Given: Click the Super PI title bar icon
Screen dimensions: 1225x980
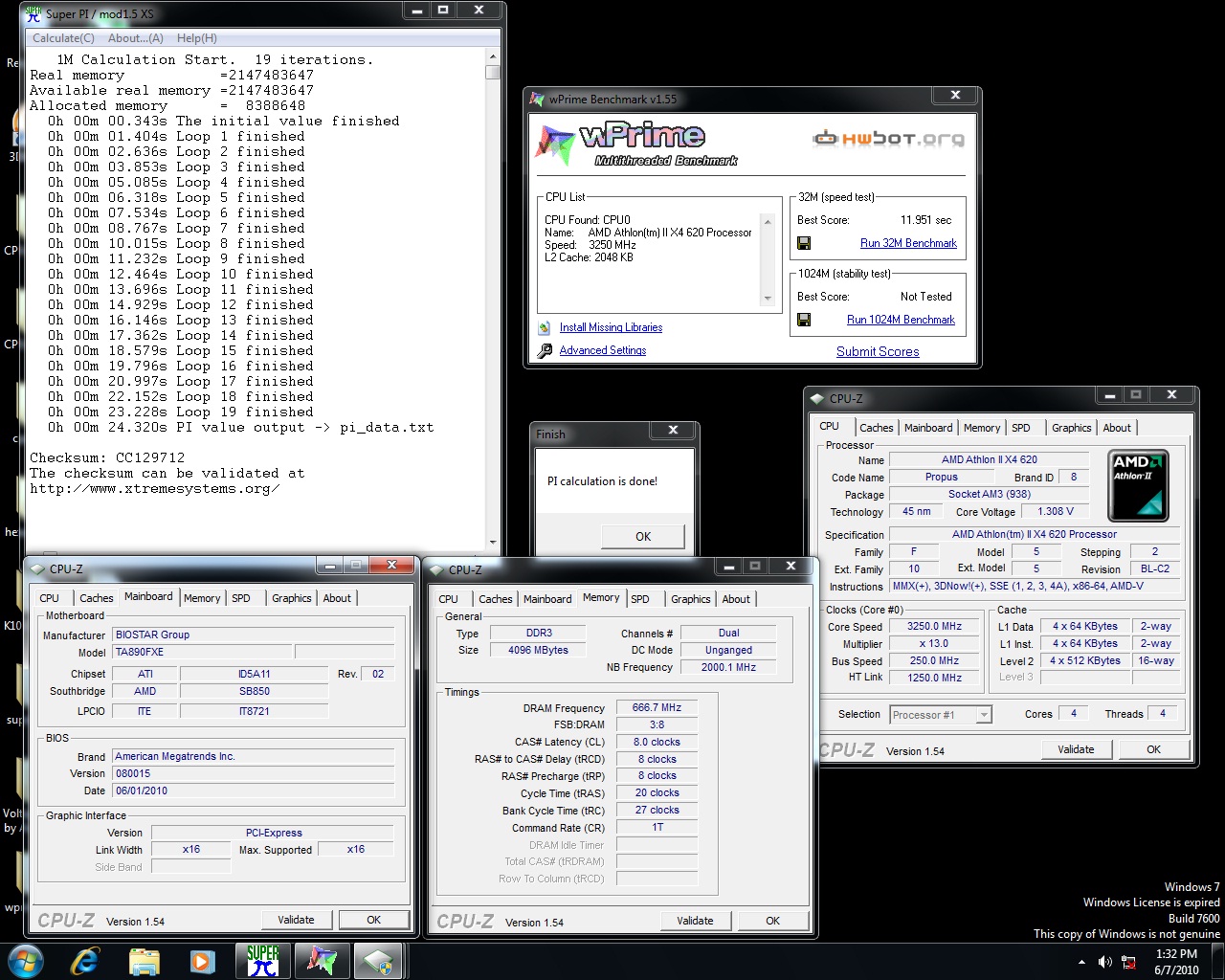Looking at the screenshot, I should tap(33, 13).
